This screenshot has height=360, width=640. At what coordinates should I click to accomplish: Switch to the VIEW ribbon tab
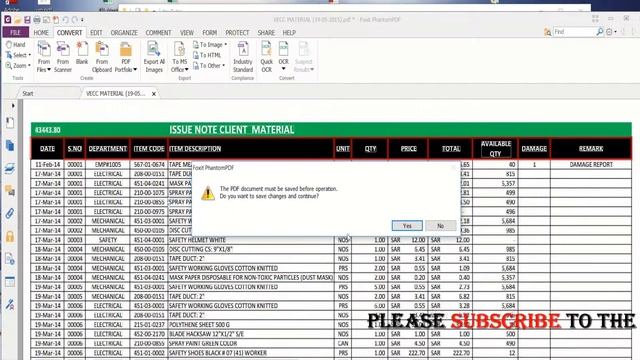187,33
